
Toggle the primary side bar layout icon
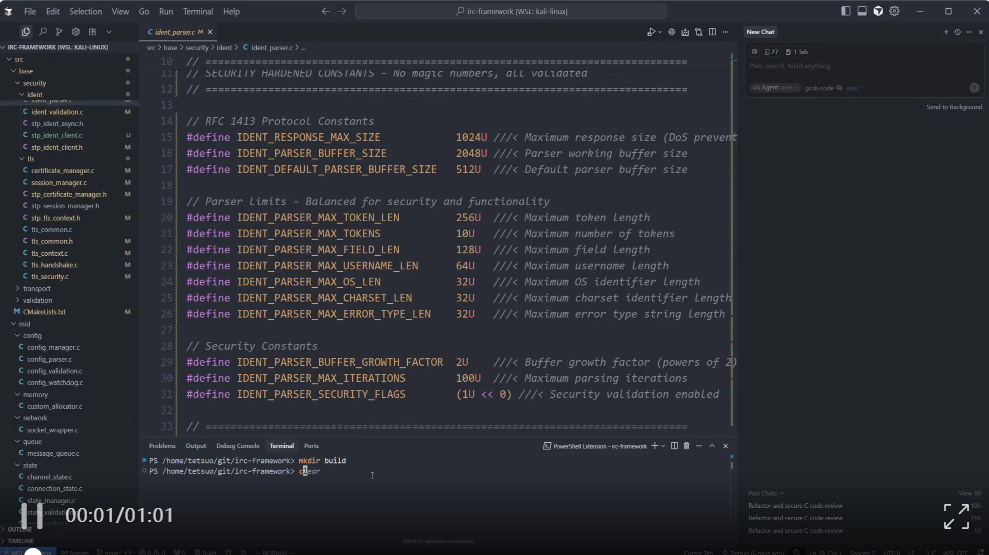click(846, 11)
